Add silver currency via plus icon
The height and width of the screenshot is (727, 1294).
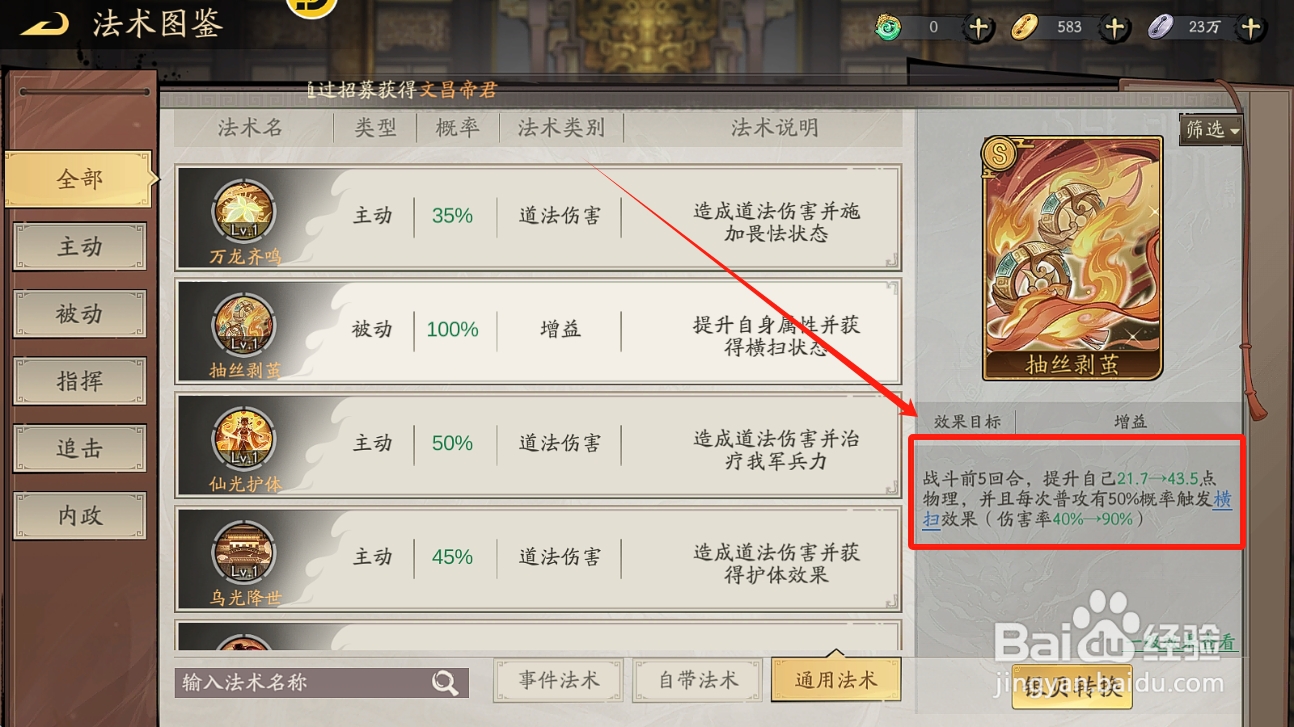tap(1250, 27)
